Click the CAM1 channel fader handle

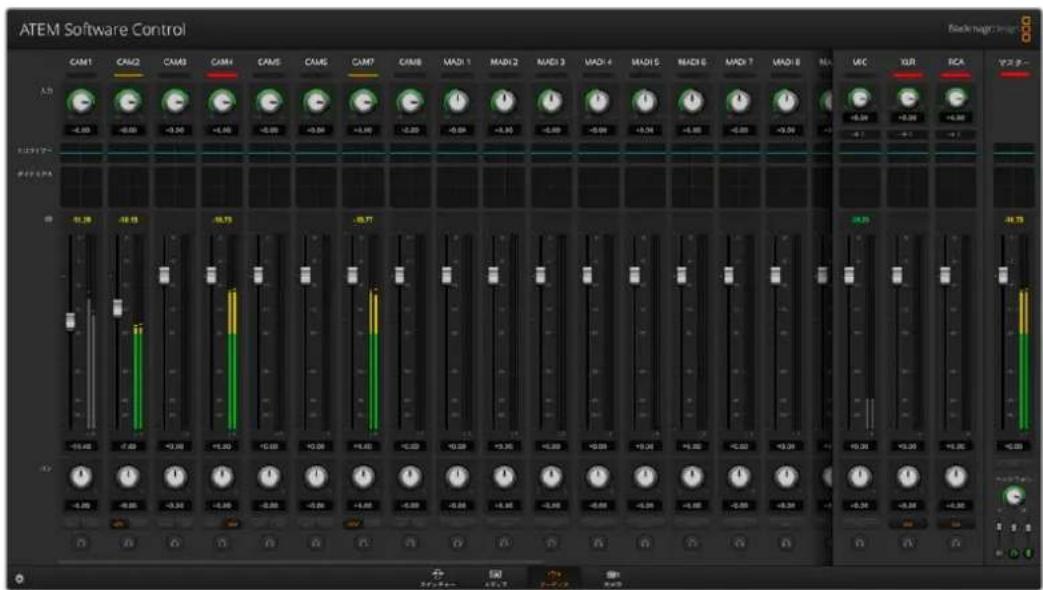[71, 321]
